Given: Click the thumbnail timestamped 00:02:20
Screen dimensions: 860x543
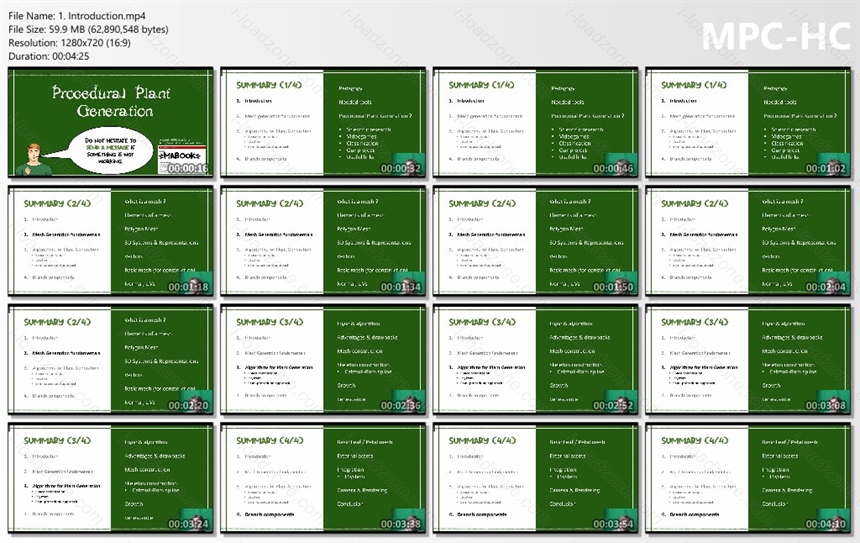Looking at the screenshot, I should [x=111, y=360].
